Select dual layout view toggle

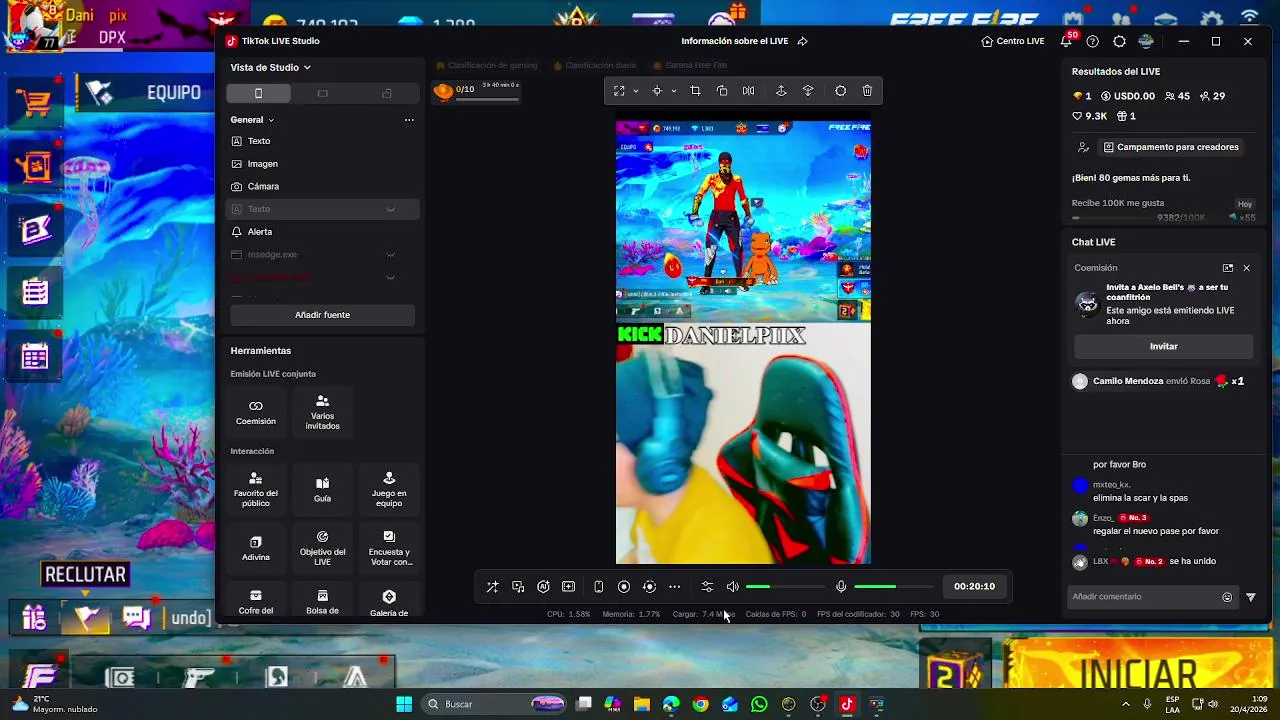click(x=387, y=93)
